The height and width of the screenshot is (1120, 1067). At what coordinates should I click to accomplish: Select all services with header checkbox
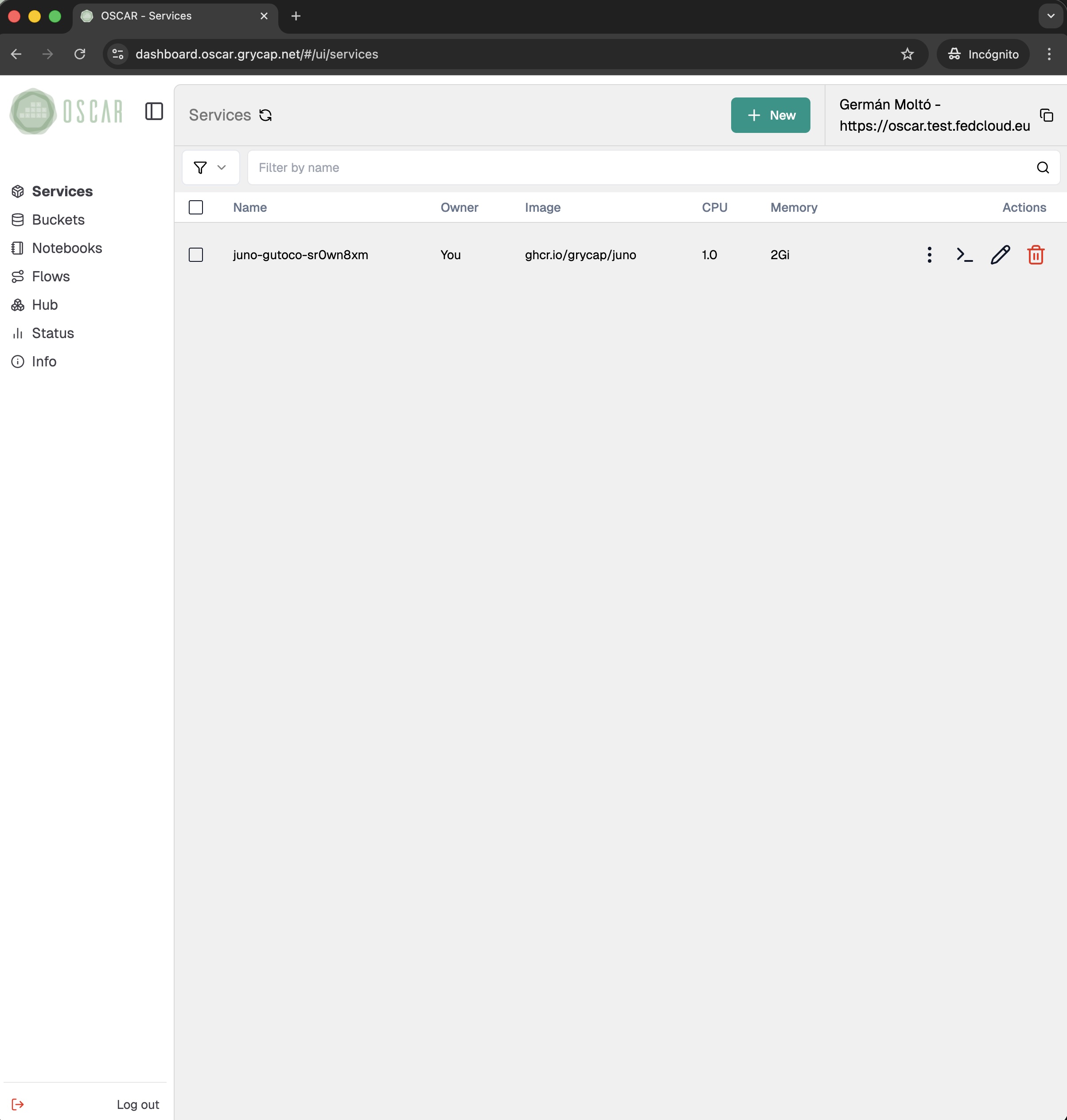tap(196, 207)
